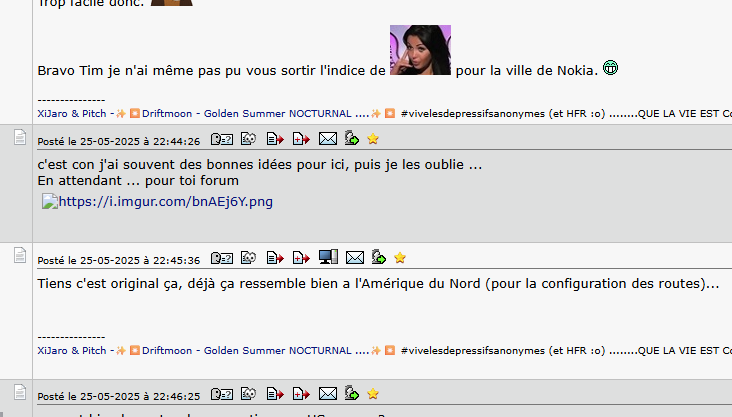Click the envelope icon on the 22:46:25 post
The height and width of the screenshot is (417, 732).
pyautogui.click(x=328, y=394)
